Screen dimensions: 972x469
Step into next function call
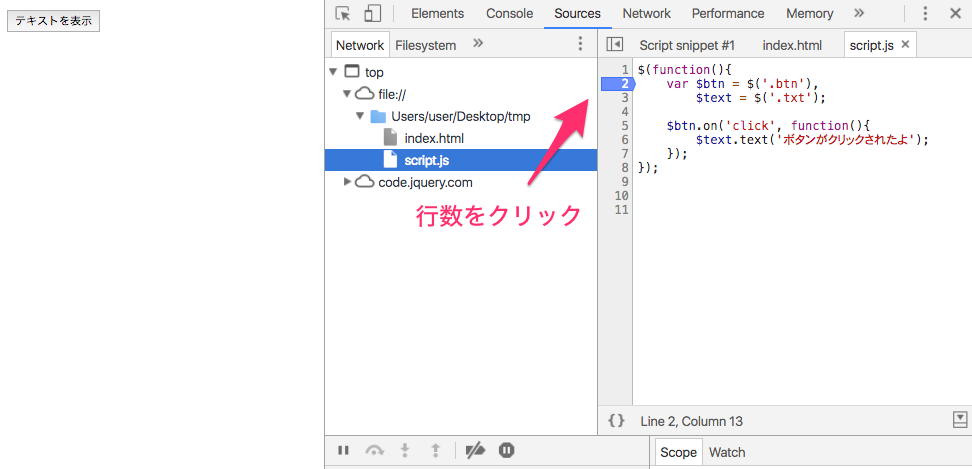pyautogui.click(x=405, y=450)
